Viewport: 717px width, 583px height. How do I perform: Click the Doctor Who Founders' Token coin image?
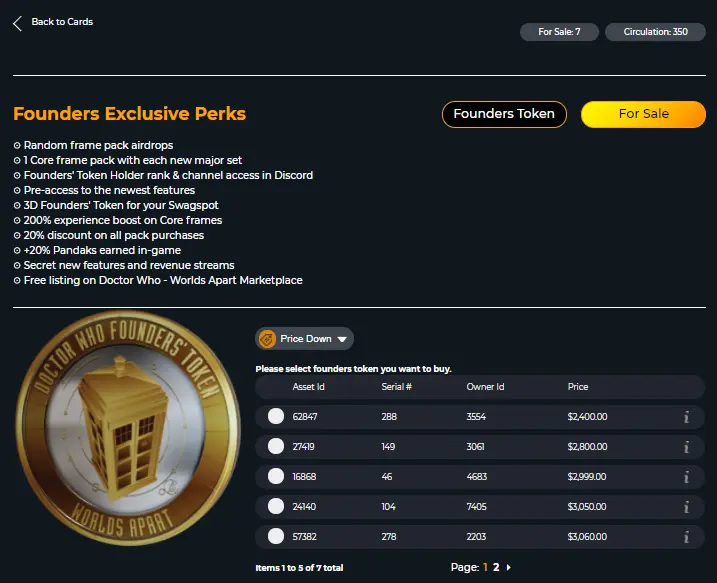pyautogui.click(x=128, y=428)
